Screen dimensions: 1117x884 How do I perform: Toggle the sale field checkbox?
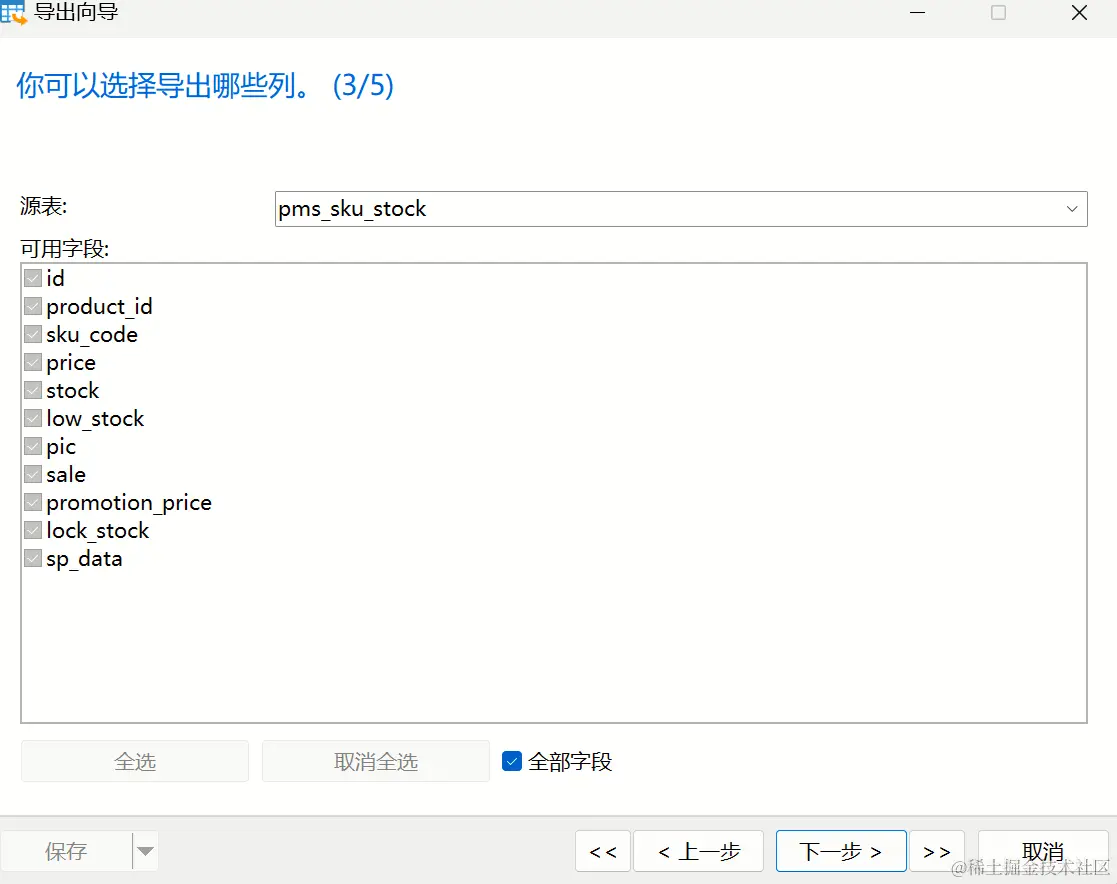pyautogui.click(x=33, y=474)
